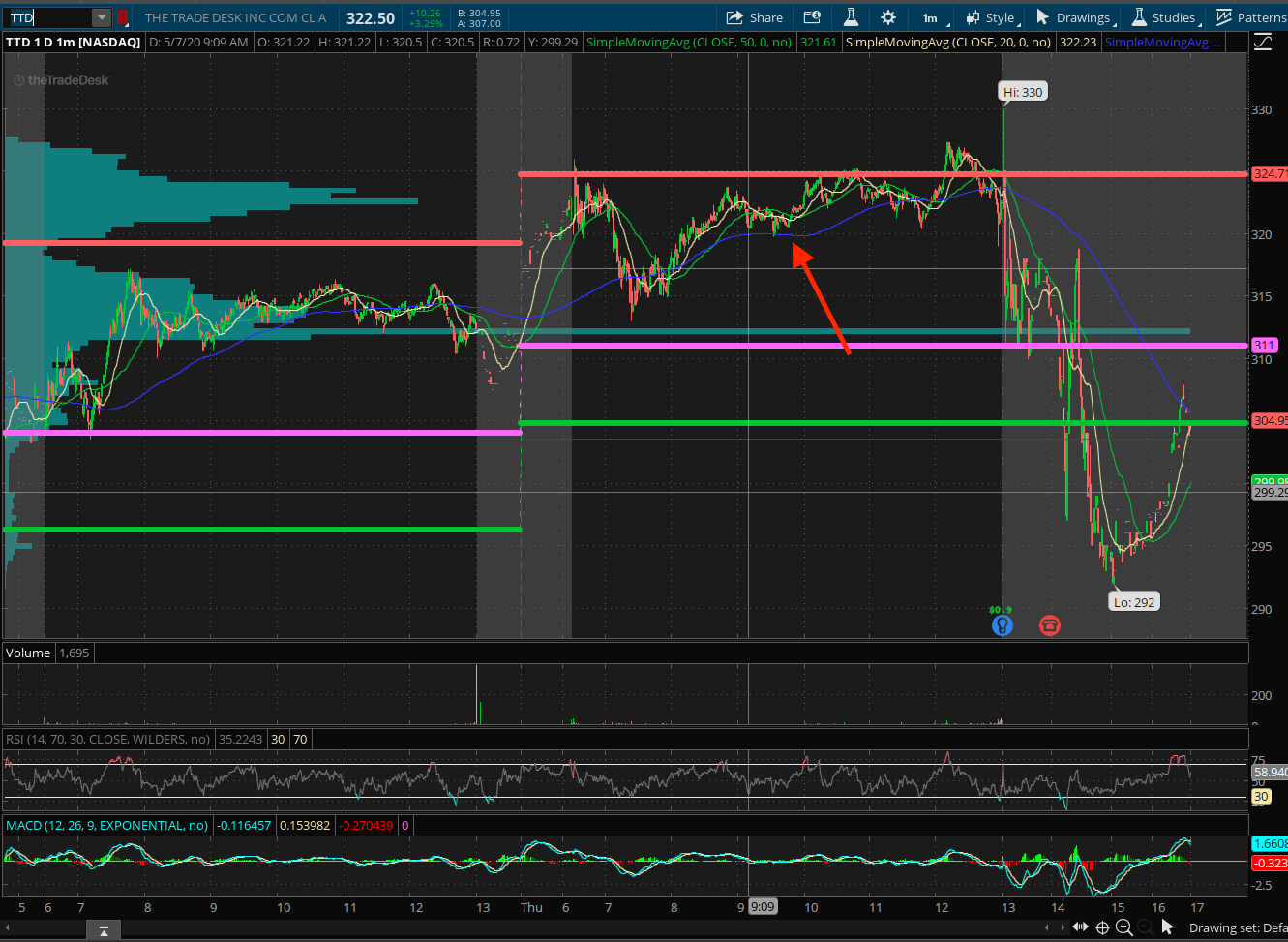Click the MACD 1.6608 value bubble
The width and height of the screenshot is (1288, 942).
click(1269, 844)
